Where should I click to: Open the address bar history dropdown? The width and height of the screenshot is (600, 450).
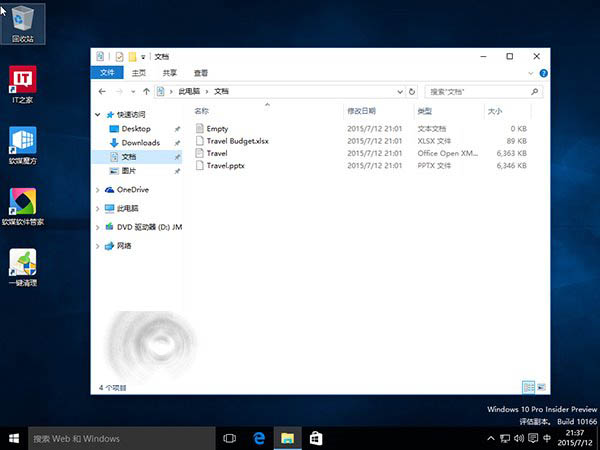pyautogui.click(x=400, y=92)
